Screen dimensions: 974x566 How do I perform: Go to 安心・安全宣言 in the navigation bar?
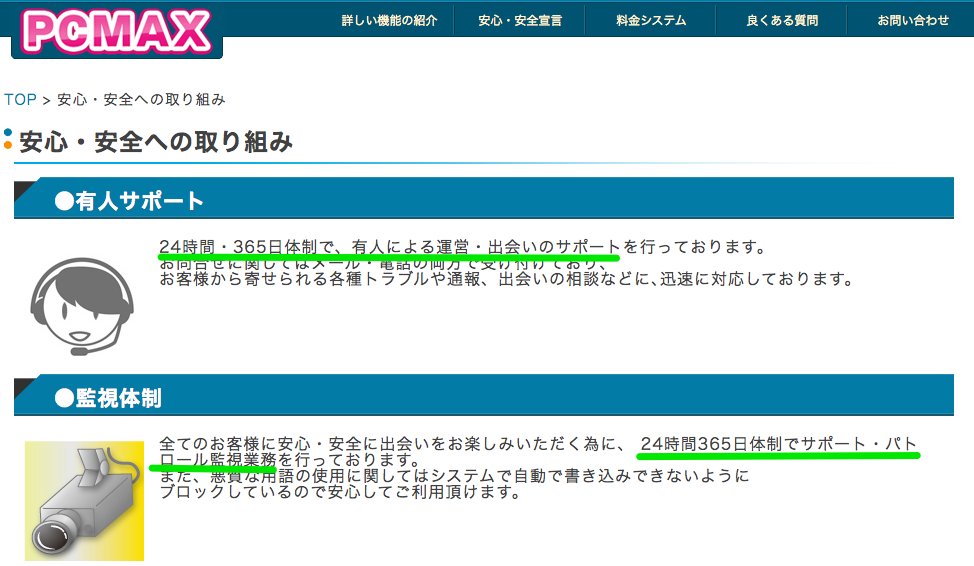520,20
